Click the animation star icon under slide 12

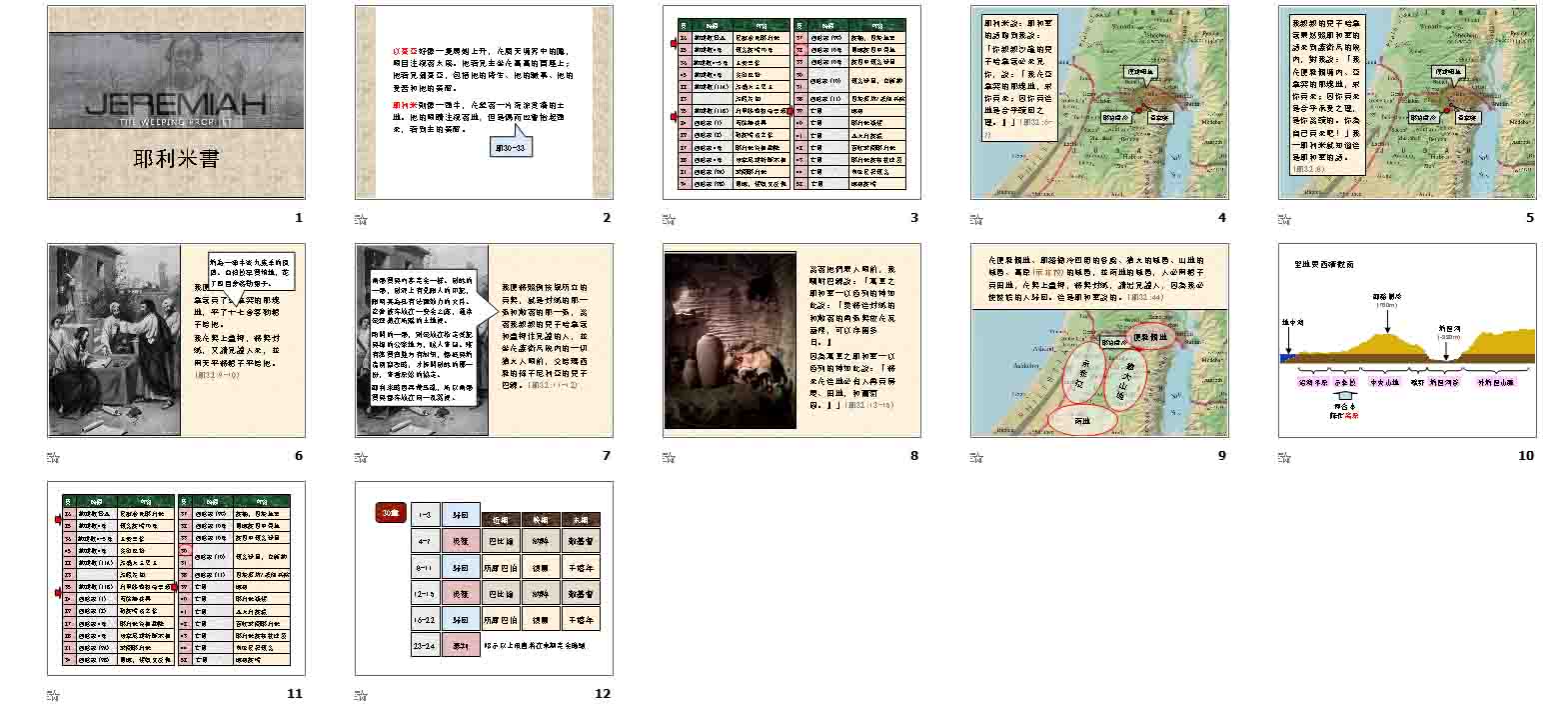361,695
